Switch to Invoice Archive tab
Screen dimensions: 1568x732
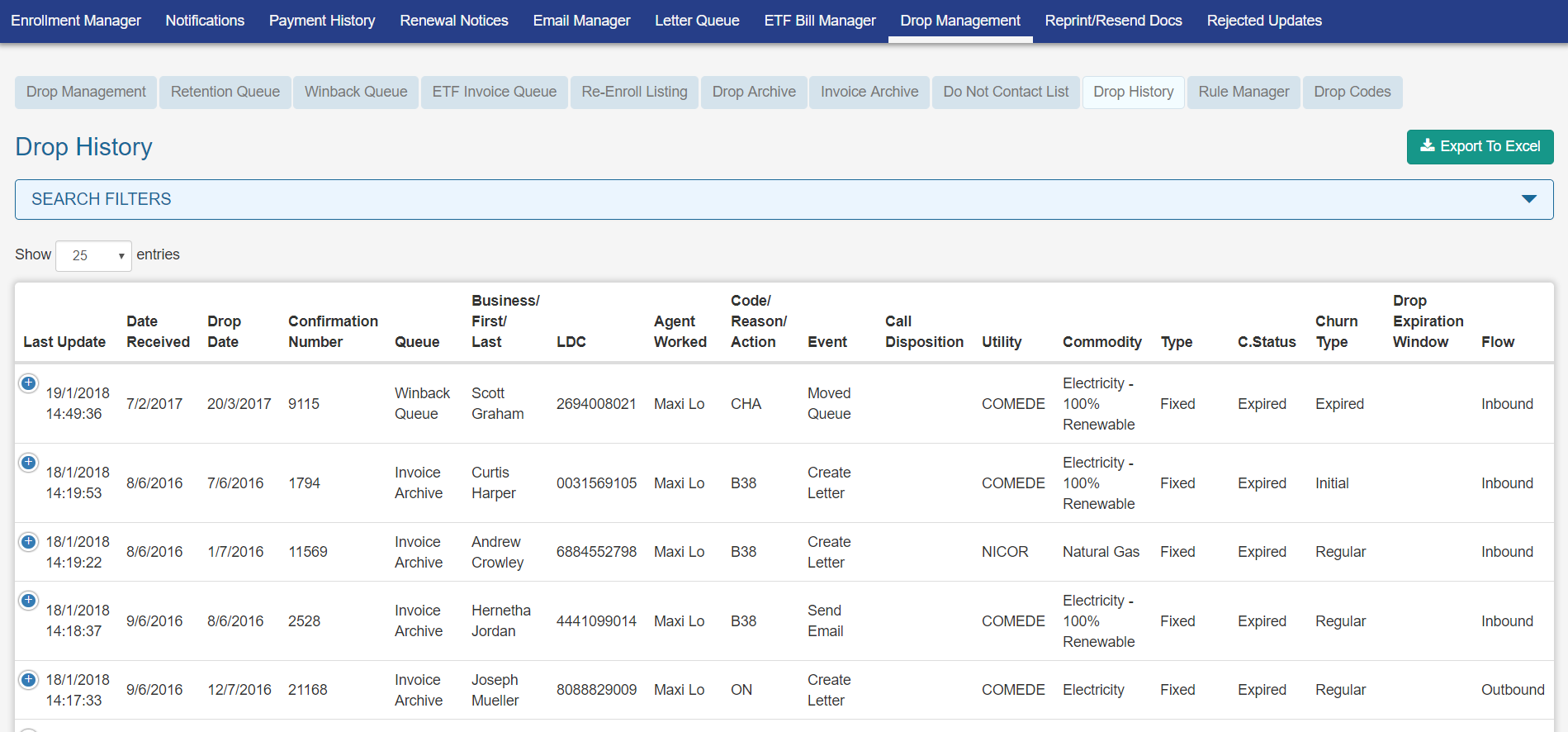click(x=869, y=92)
